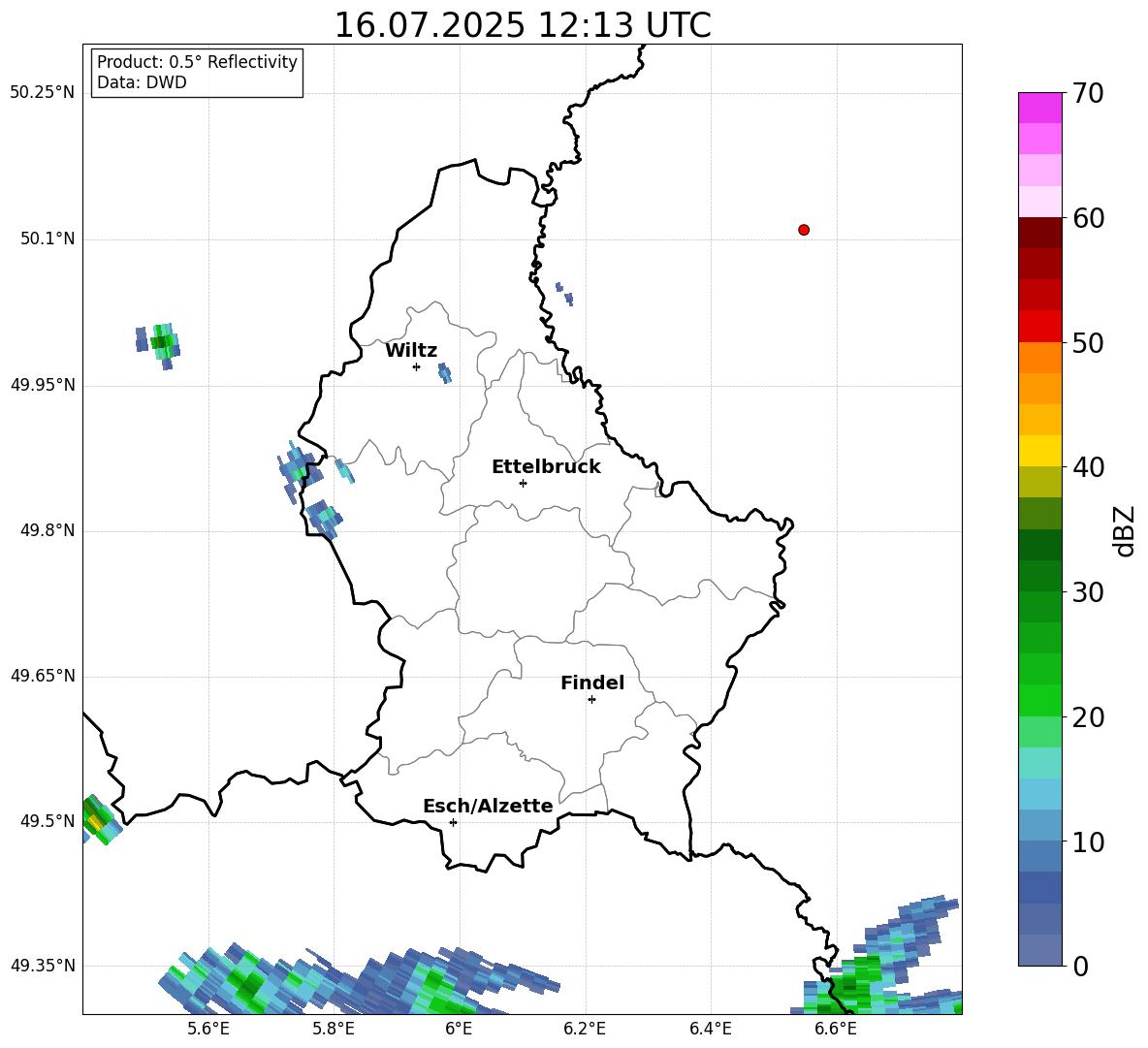
Task: Click the 6.2°E longitude label
Action: click(x=585, y=1029)
